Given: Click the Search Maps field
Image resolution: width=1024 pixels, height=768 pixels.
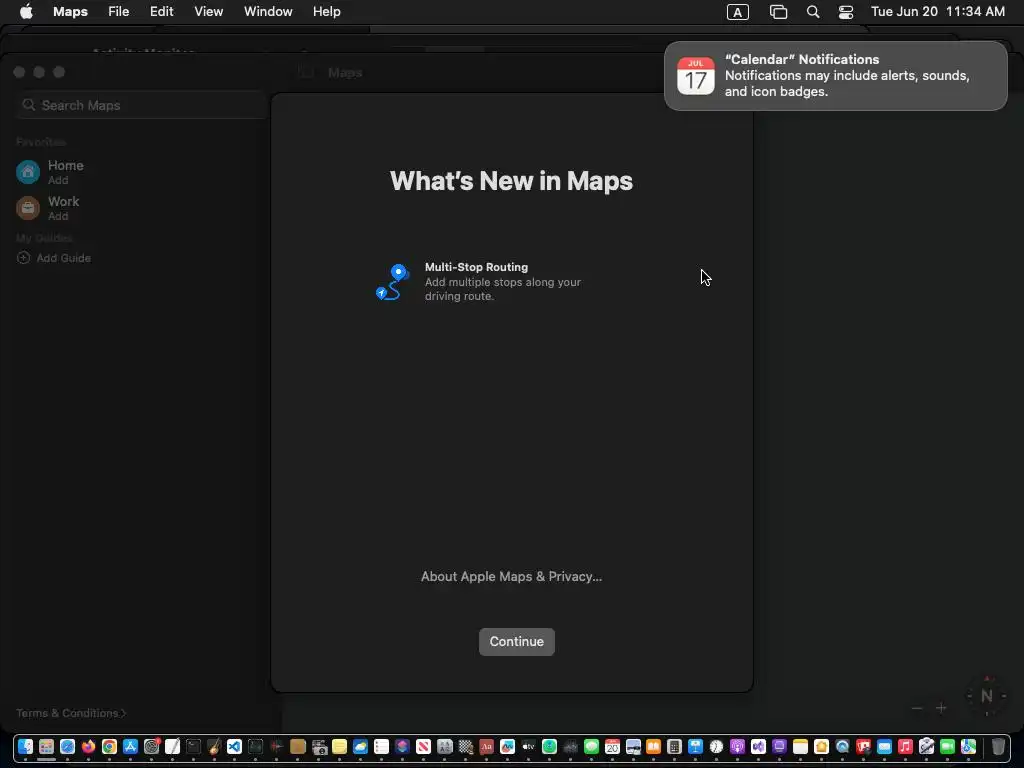Looking at the screenshot, I should (x=140, y=105).
